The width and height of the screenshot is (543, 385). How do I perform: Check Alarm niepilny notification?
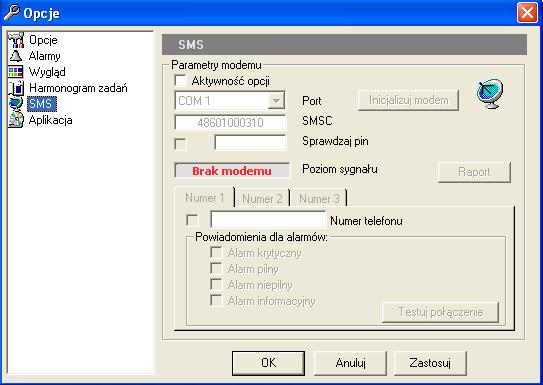click(216, 284)
